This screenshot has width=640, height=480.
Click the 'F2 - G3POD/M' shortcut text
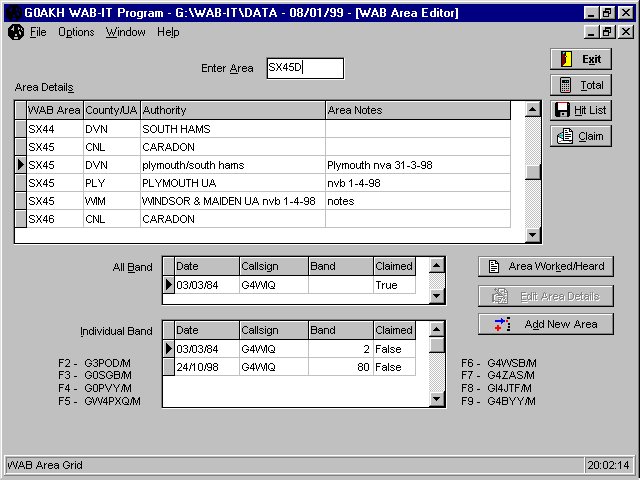point(94,363)
